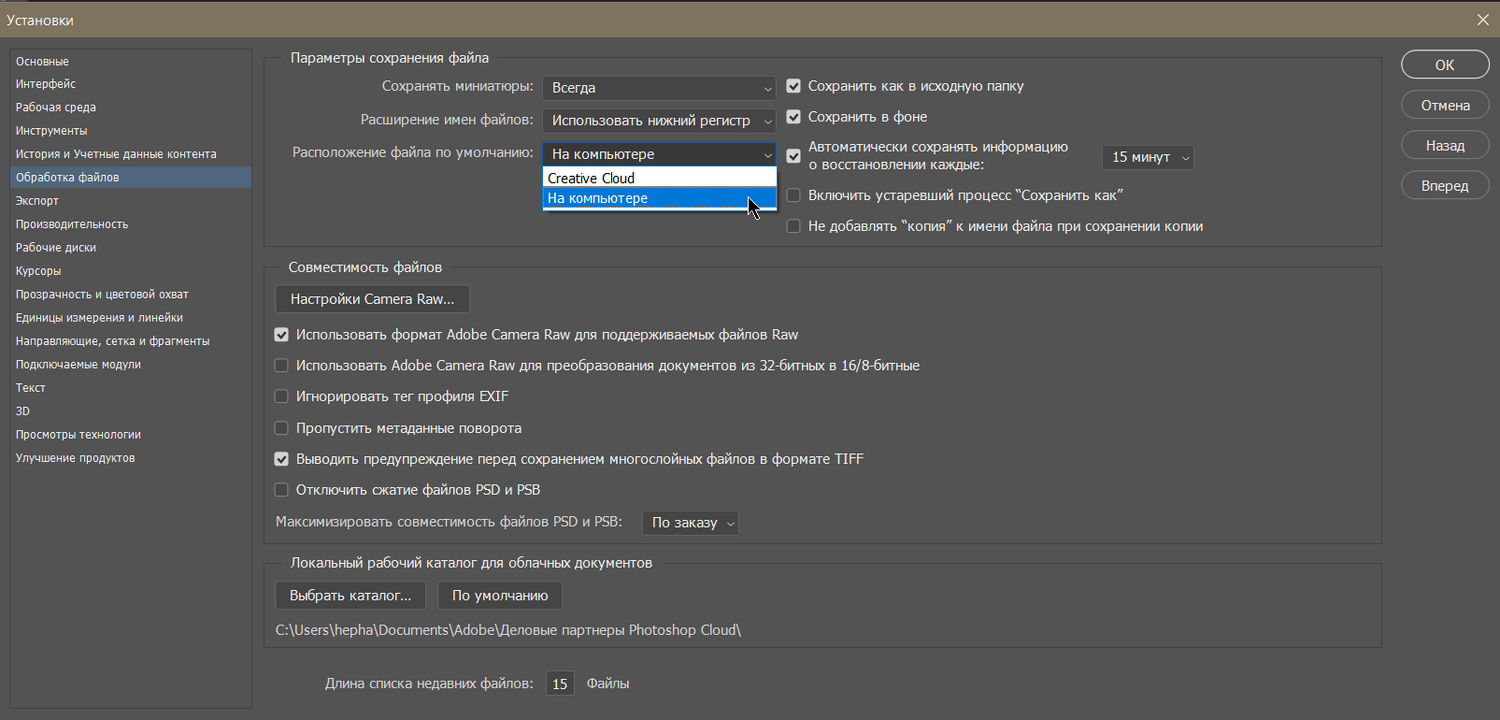Open Максимизировать совместимость По заказу dropdown
The width and height of the screenshot is (1500, 720).
[x=690, y=522]
